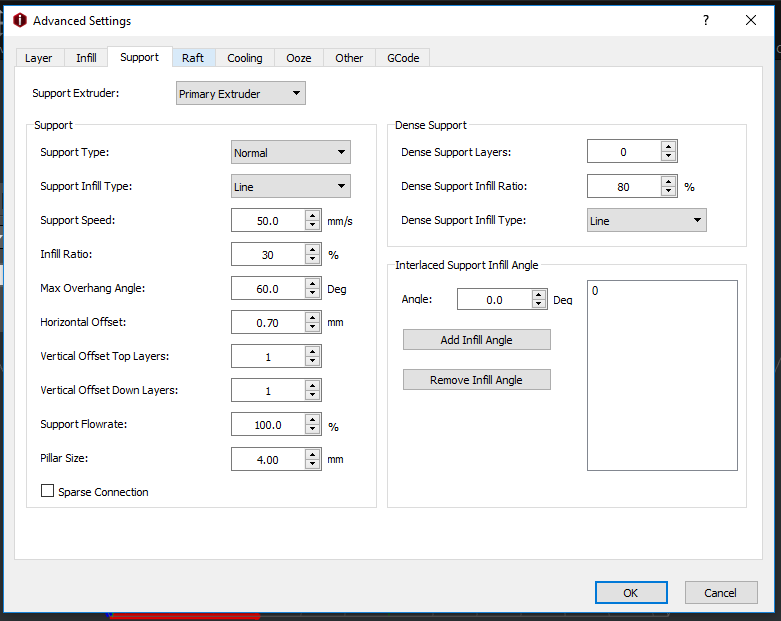Open Support Extruder dropdown

point(241,94)
